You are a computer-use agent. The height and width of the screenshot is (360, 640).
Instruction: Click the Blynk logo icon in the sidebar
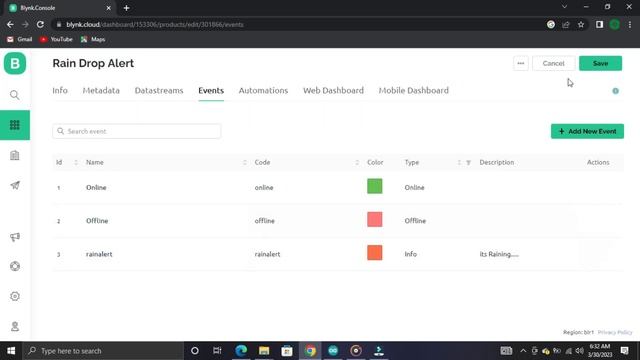pos(15,63)
